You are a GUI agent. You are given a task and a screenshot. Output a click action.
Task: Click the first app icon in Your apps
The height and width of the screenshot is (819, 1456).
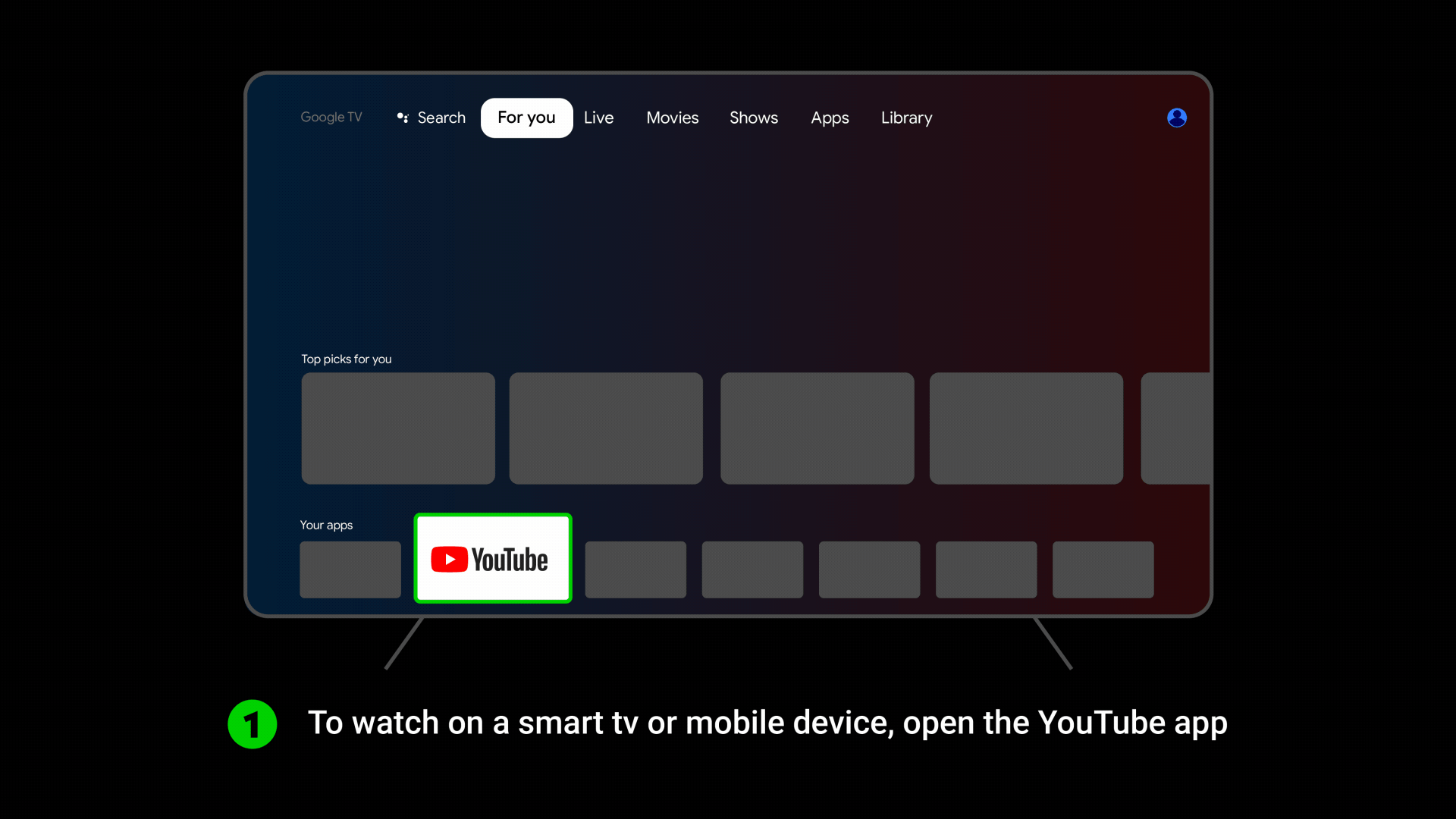pos(350,569)
